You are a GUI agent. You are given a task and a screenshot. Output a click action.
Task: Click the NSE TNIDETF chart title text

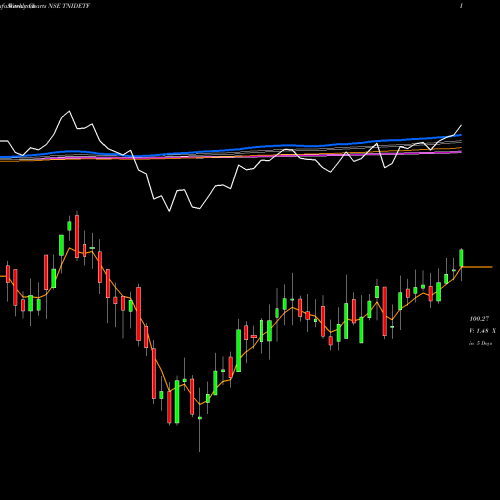69,6
